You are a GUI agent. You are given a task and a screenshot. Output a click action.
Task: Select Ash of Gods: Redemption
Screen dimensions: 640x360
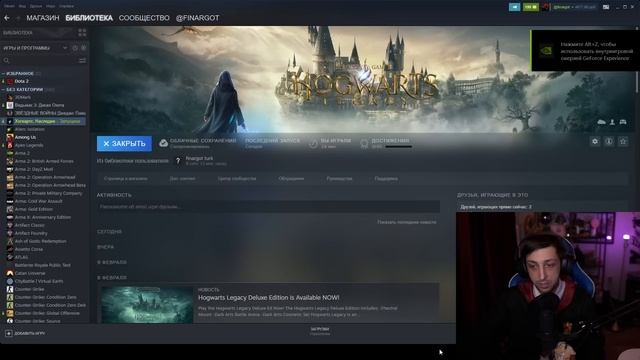[x=40, y=241]
